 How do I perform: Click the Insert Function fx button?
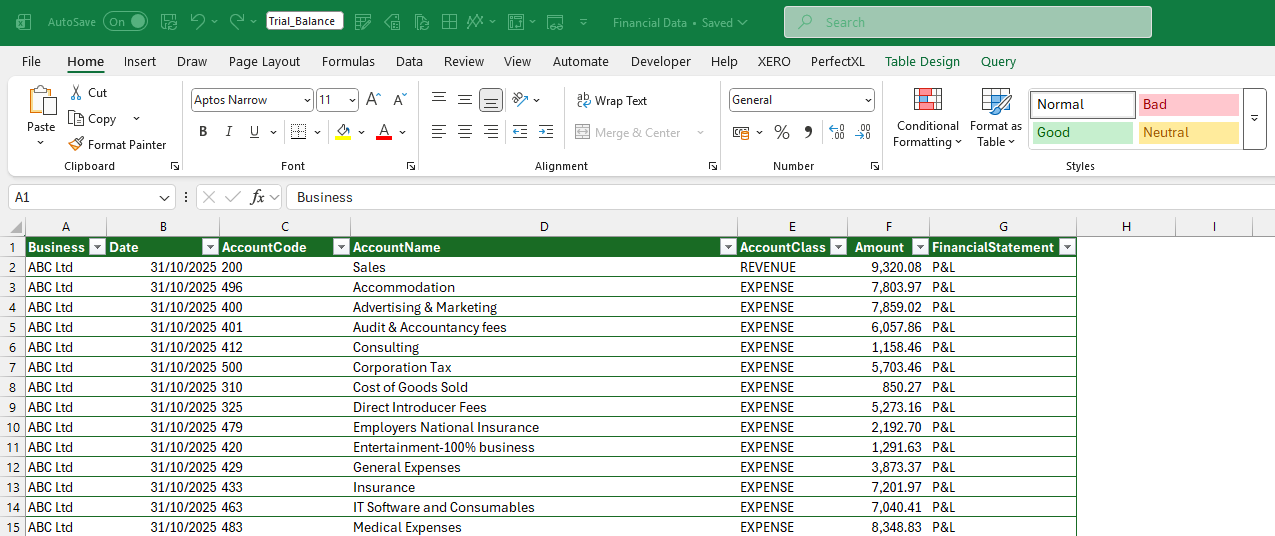257,197
